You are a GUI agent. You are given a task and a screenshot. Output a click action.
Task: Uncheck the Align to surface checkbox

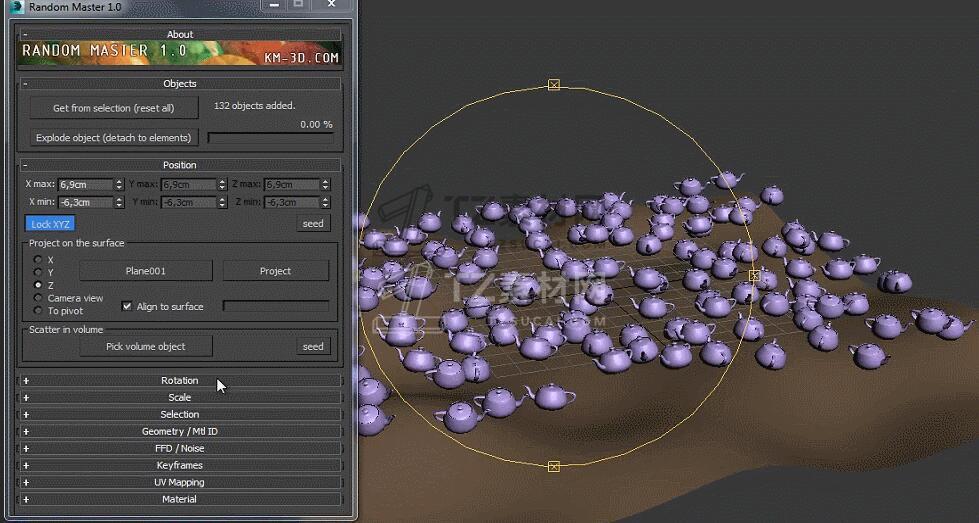coord(127,307)
